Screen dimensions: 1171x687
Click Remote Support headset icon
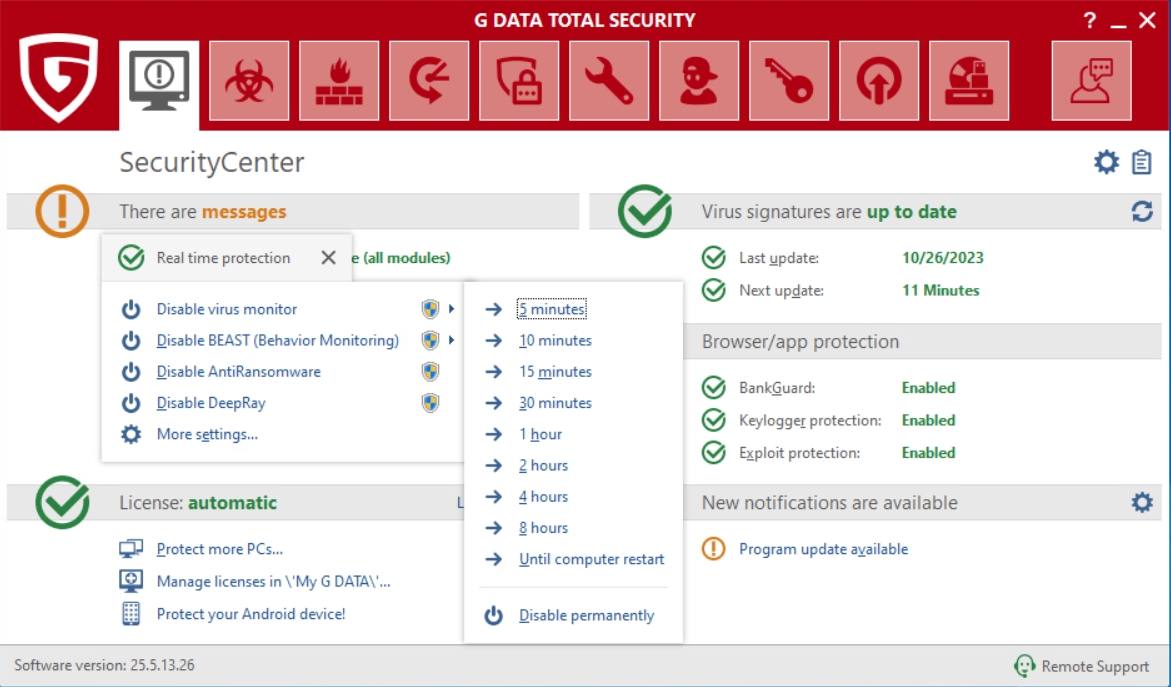pyautogui.click(x=1025, y=666)
